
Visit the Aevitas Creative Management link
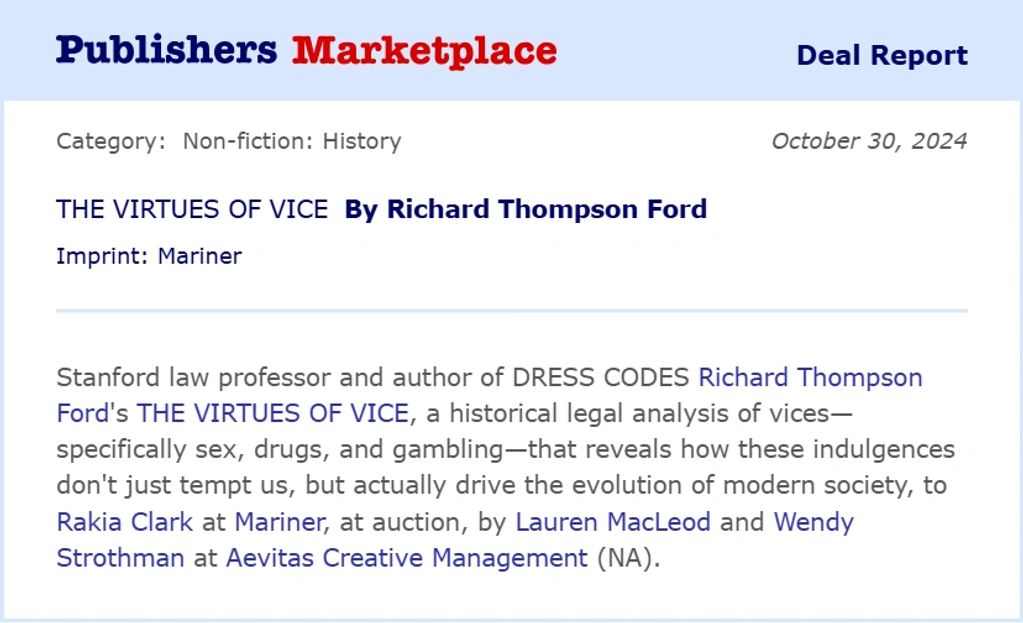[406, 558]
